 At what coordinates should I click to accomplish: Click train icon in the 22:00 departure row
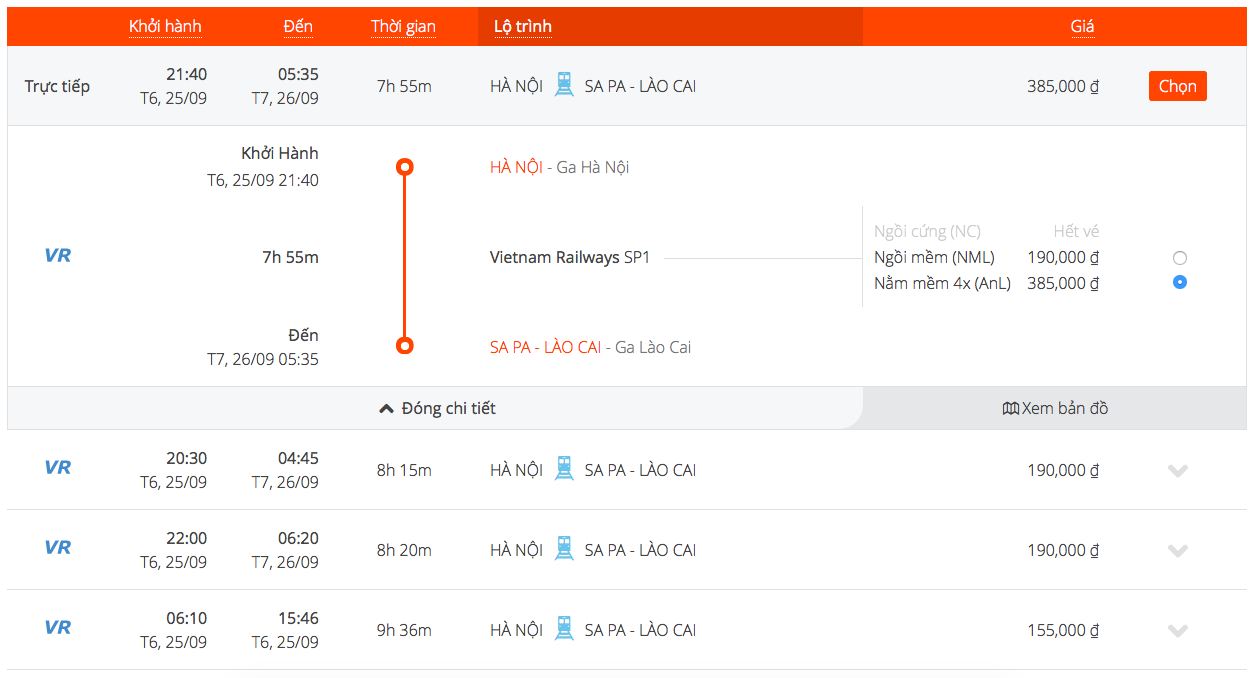click(564, 549)
